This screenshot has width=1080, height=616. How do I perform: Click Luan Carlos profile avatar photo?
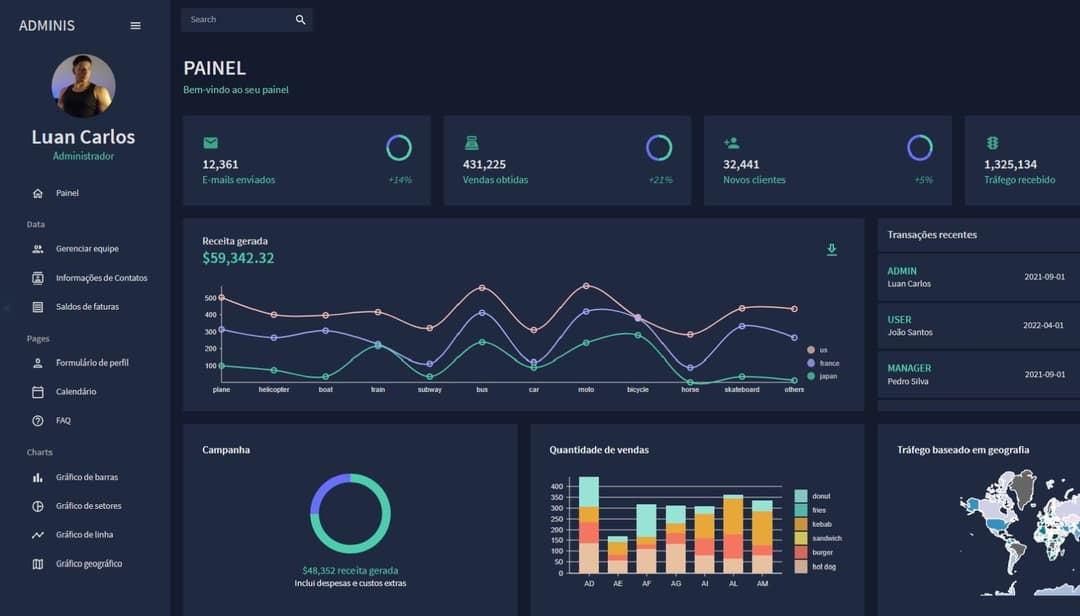[x=83, y=86]
